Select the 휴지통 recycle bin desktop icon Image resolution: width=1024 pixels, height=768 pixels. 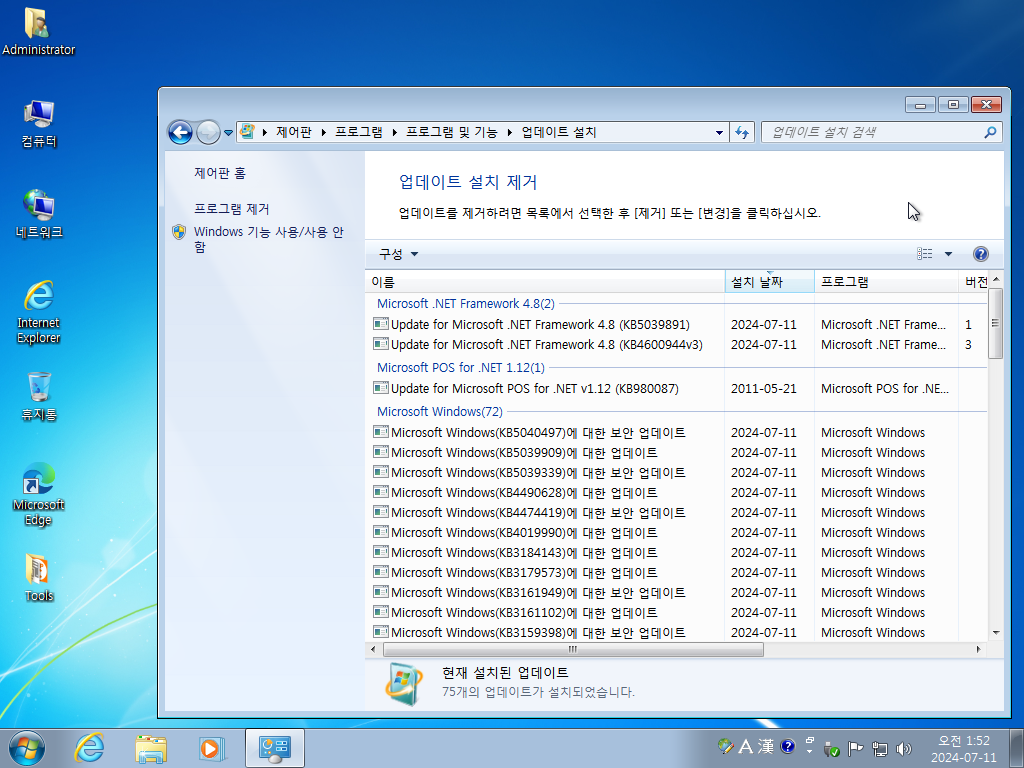point(39,397)
